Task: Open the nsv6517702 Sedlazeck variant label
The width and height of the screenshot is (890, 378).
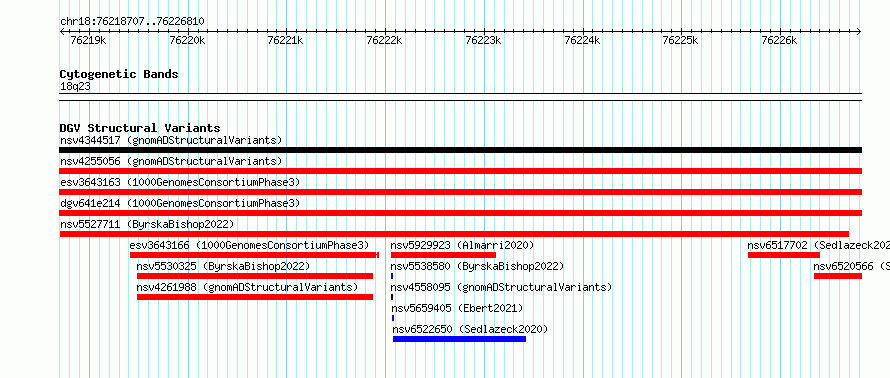Action: (x=818, y=245)
